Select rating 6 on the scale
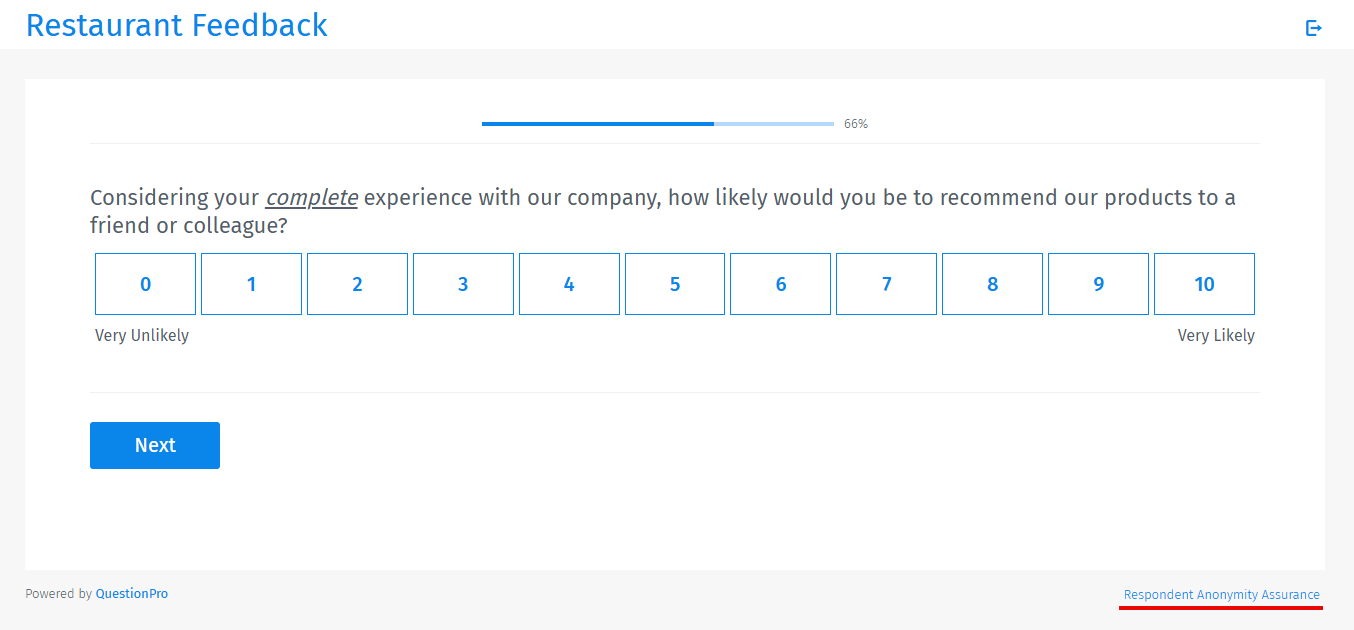The image size is (1354, 630). tap(780, 284)
